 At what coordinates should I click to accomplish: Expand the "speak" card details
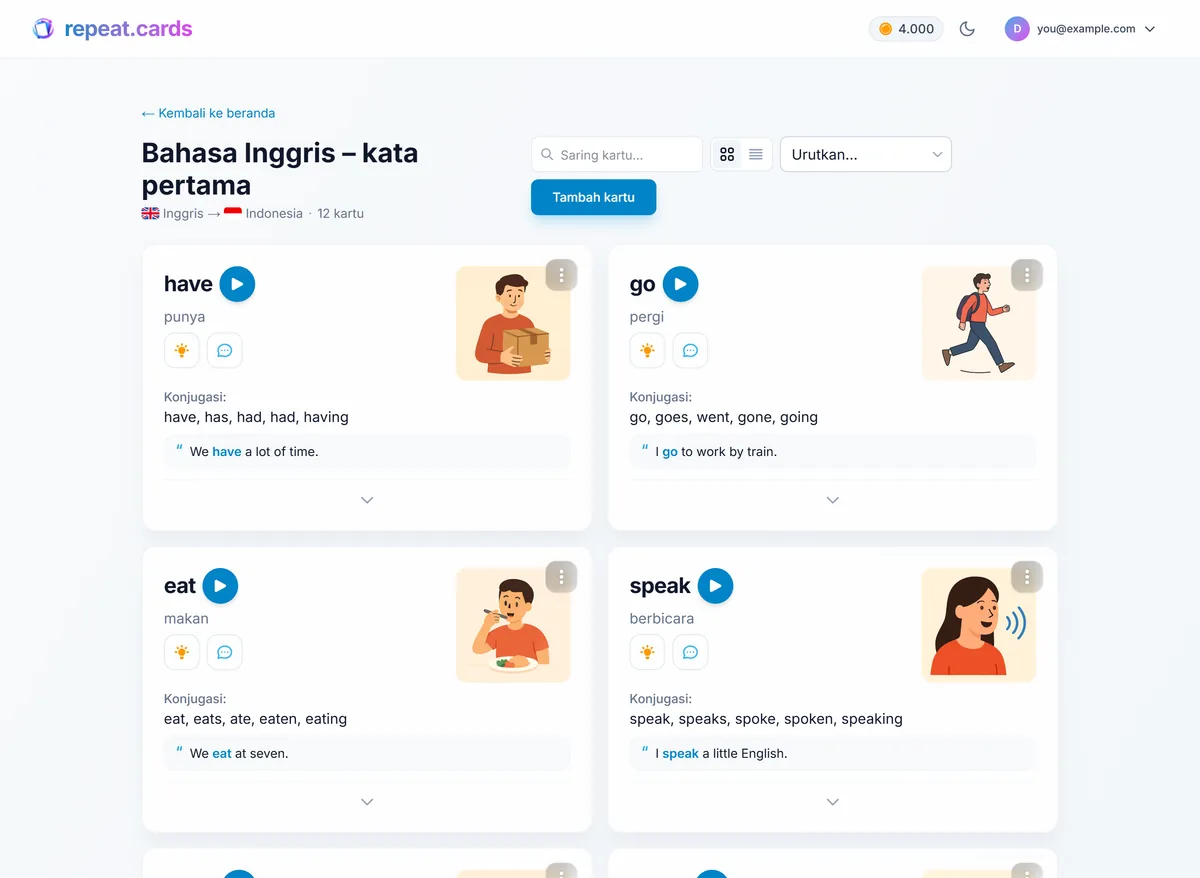tap(833, 802)
